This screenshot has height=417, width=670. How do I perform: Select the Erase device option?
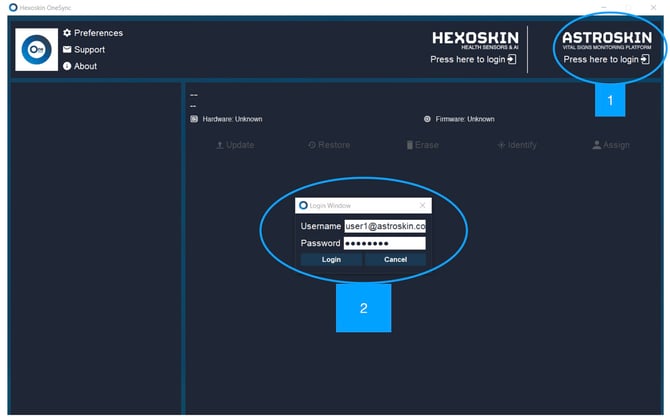point(421,145)
